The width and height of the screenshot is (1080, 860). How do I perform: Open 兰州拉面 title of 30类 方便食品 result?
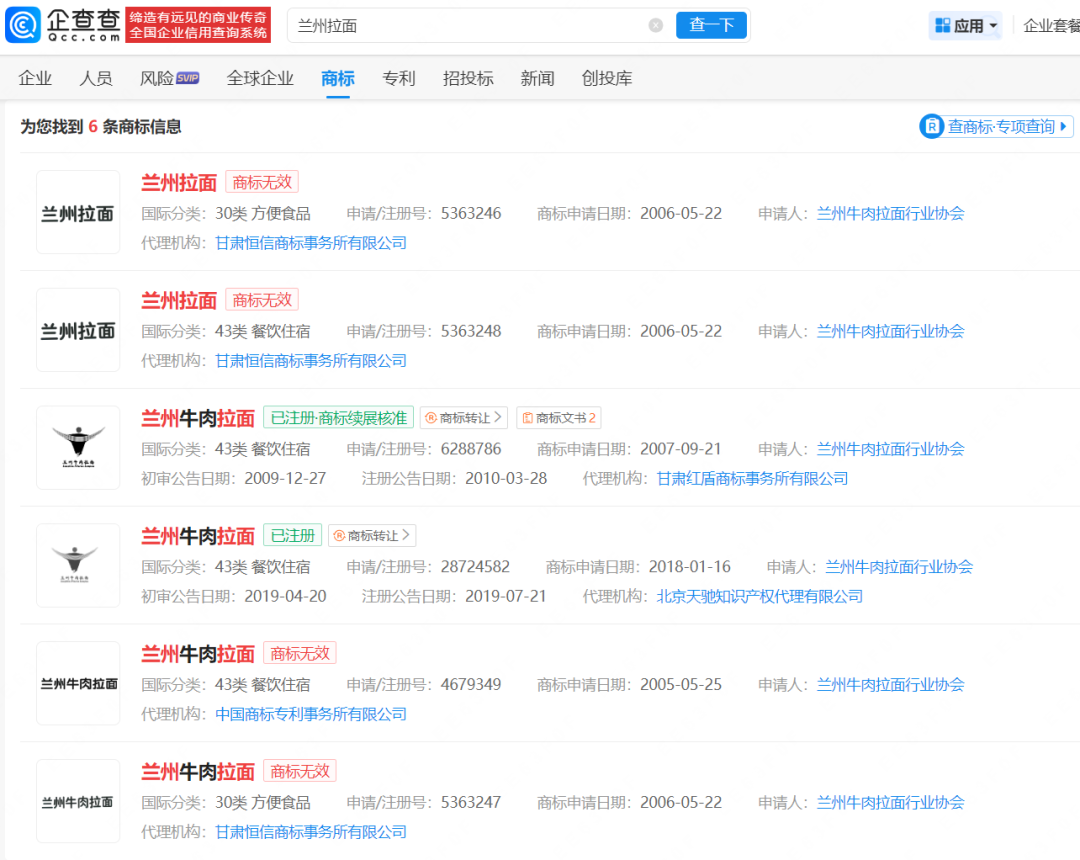[x=179, y=182]
